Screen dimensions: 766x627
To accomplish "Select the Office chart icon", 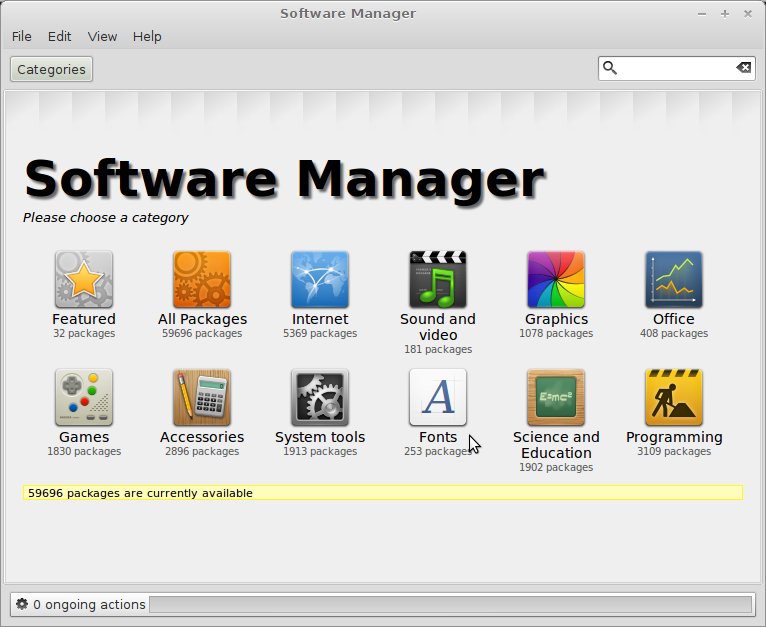I will [x=674, y=279].
